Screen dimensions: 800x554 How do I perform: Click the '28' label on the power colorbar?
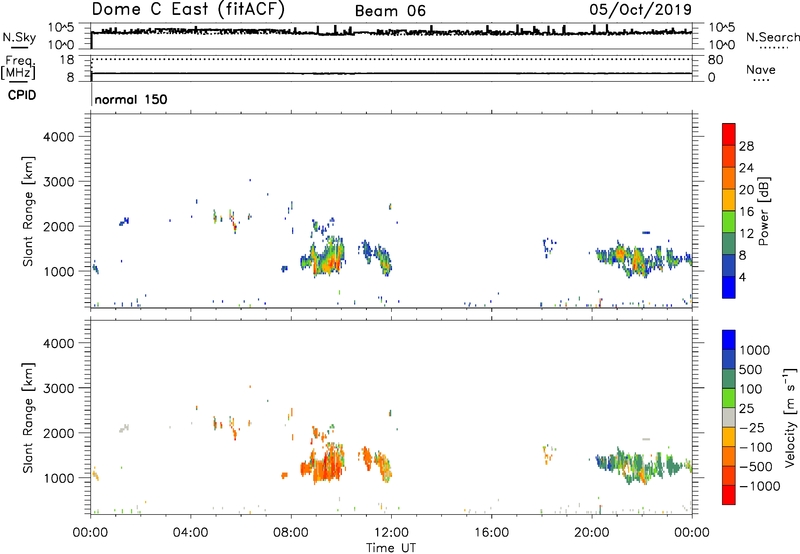coord(746,146)
